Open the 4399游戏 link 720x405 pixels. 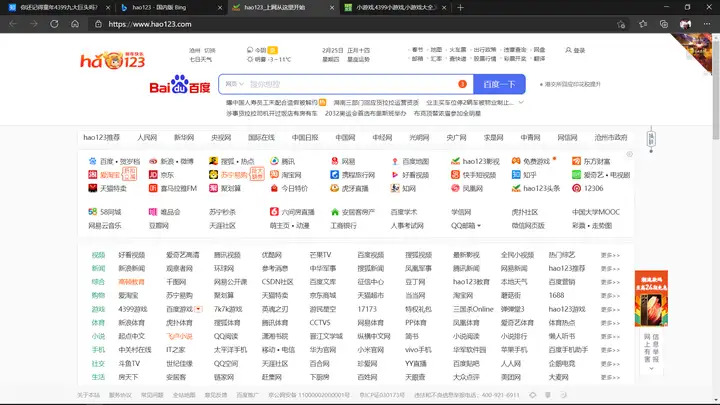click(x=133, y=309)
